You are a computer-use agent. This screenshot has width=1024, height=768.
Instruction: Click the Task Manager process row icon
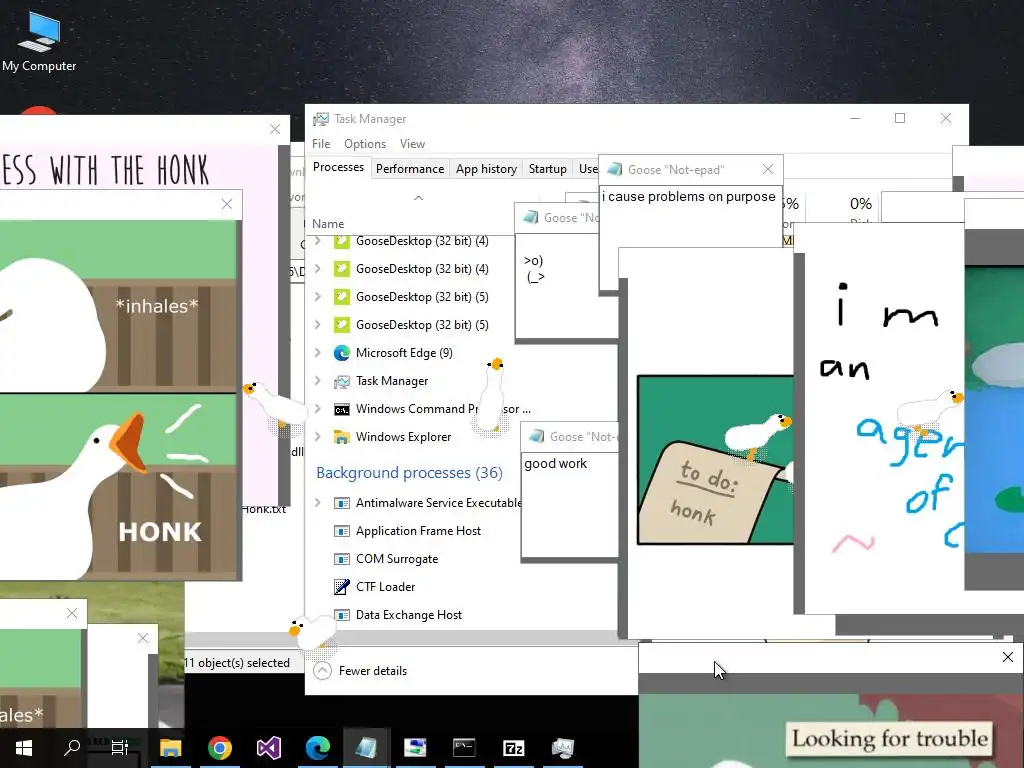[342, 381]
